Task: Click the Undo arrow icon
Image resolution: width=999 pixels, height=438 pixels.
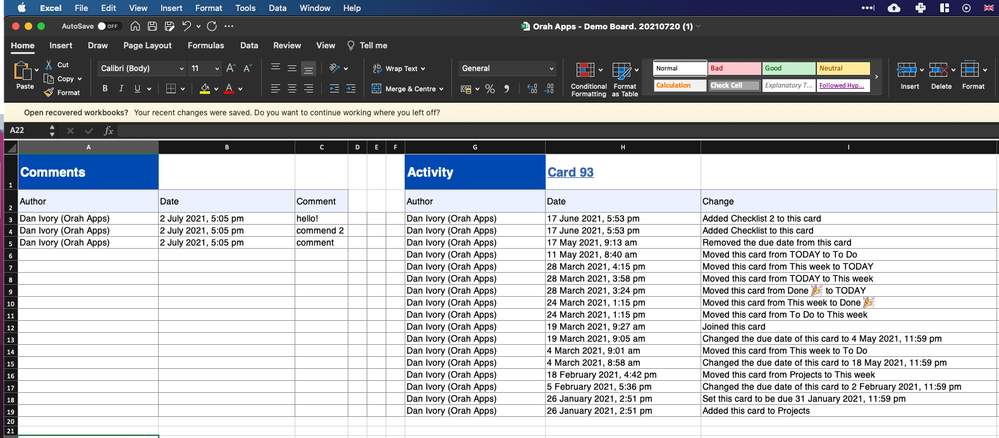Action: 186,26
